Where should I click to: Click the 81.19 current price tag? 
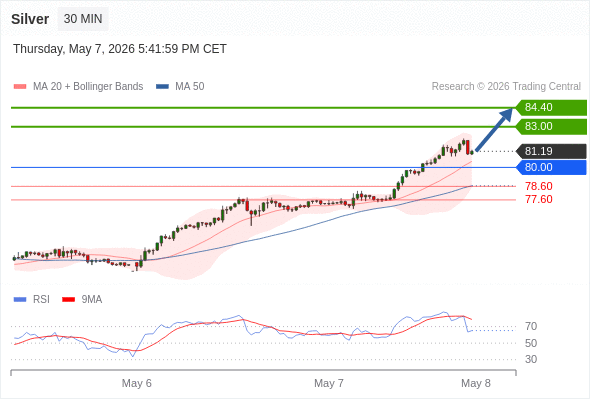tap(551, 151)
